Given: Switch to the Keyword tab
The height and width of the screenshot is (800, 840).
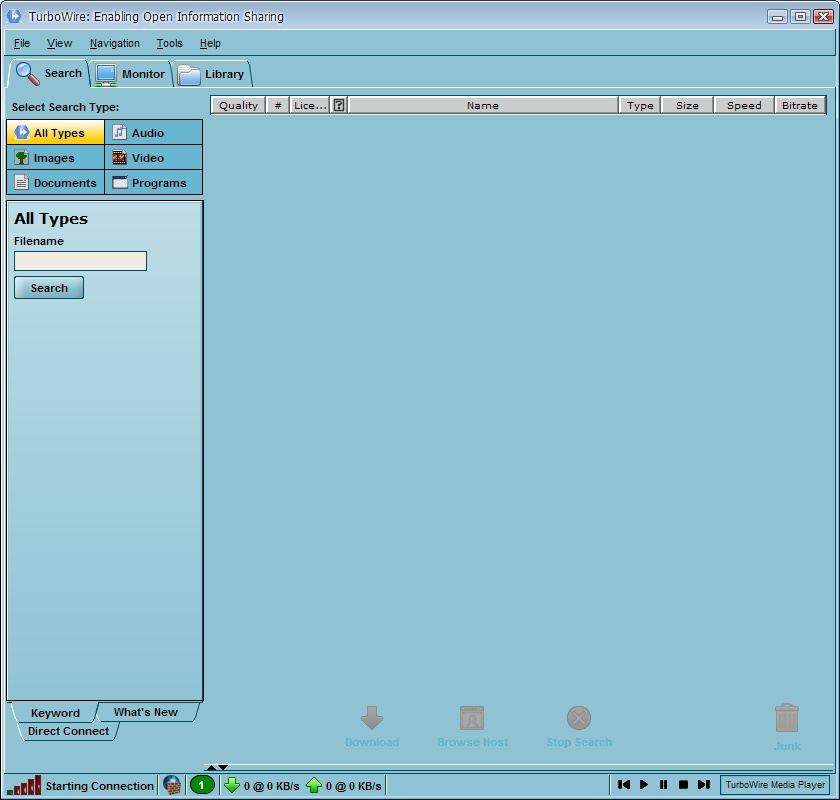Looking at the screenshot, I should [55, 713].
